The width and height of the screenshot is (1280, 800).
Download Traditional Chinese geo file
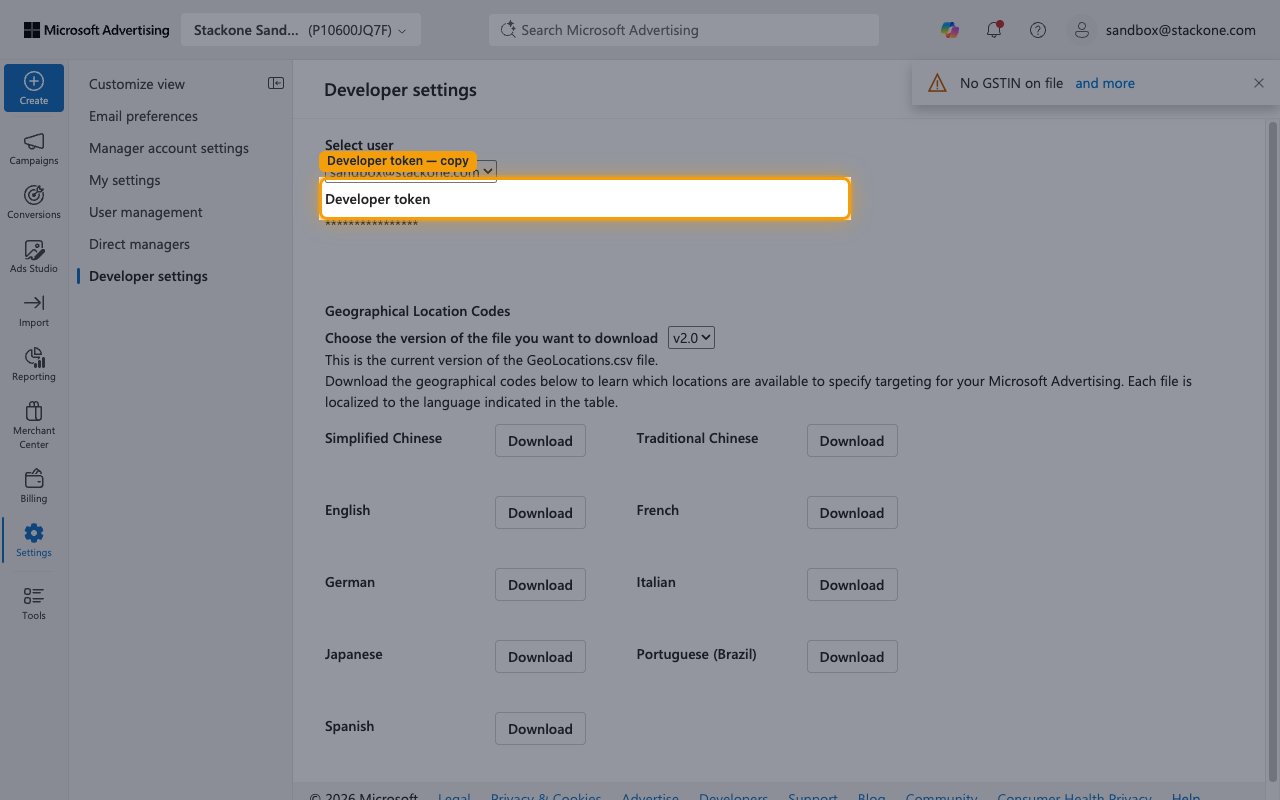point(852,440)
